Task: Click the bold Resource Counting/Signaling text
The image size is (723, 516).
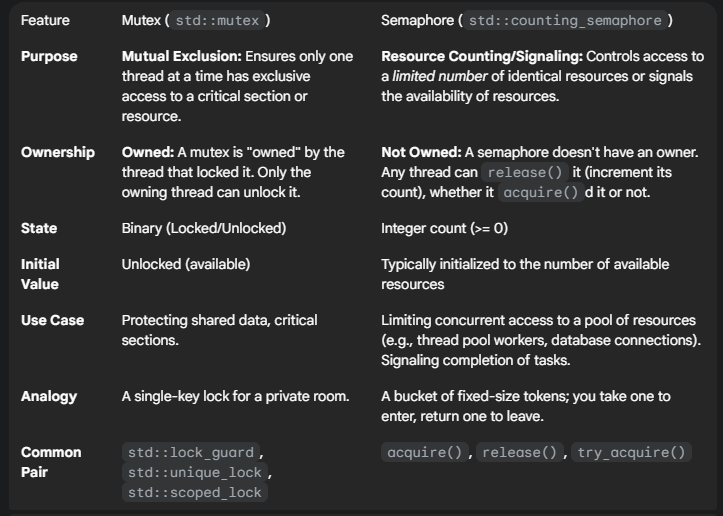Action: 477,56
